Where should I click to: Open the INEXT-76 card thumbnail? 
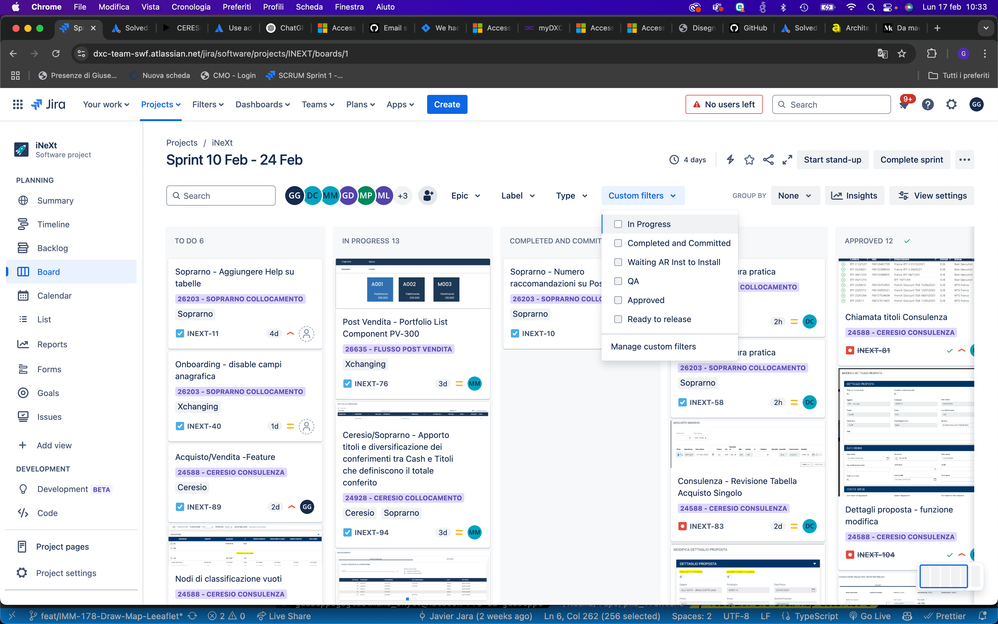coord(412,284)
